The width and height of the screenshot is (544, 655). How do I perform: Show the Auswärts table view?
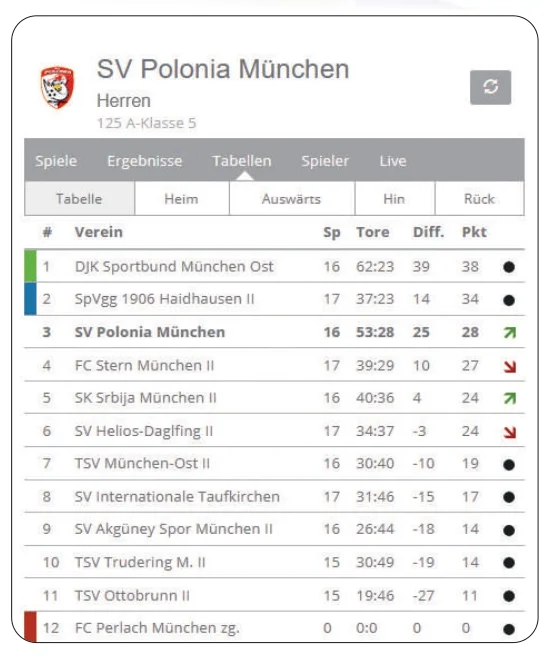coord(292,199)
